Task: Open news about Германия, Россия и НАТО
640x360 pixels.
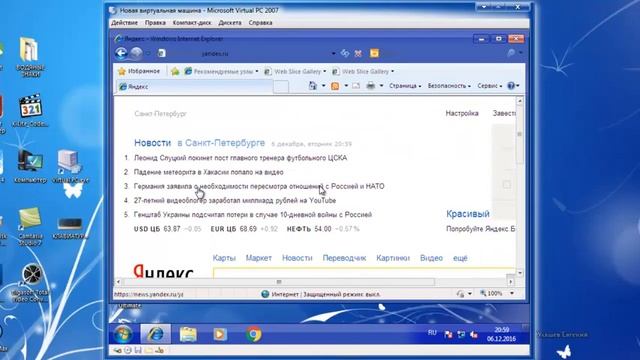Action: [259, 186]
